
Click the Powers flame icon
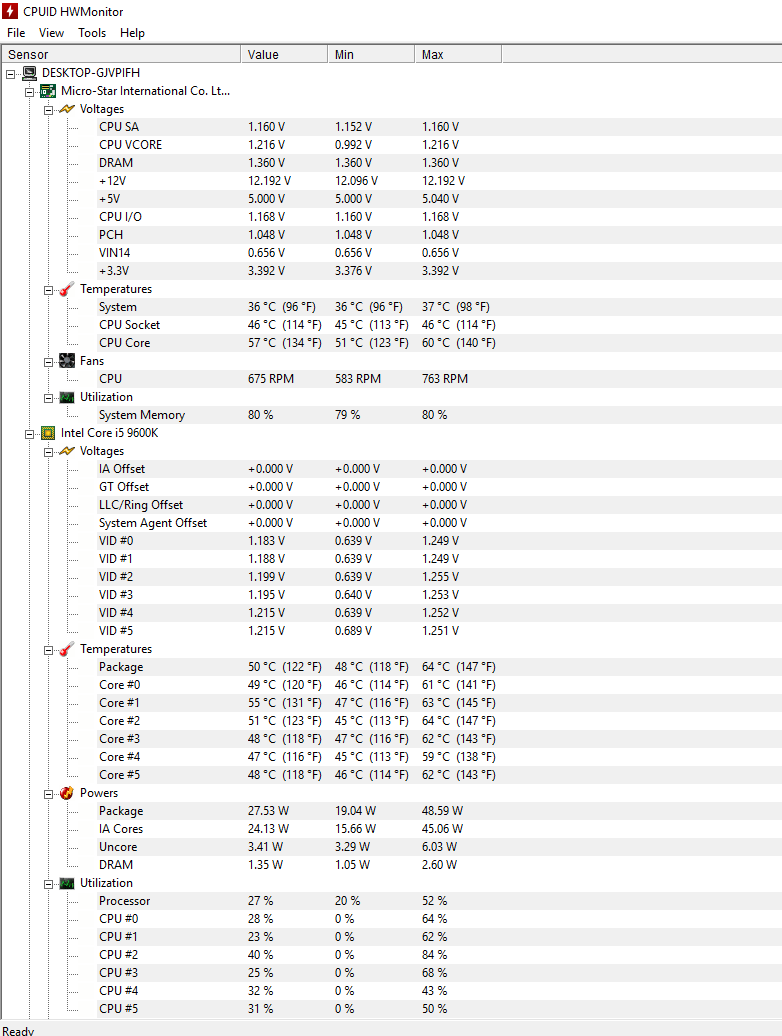67,793
